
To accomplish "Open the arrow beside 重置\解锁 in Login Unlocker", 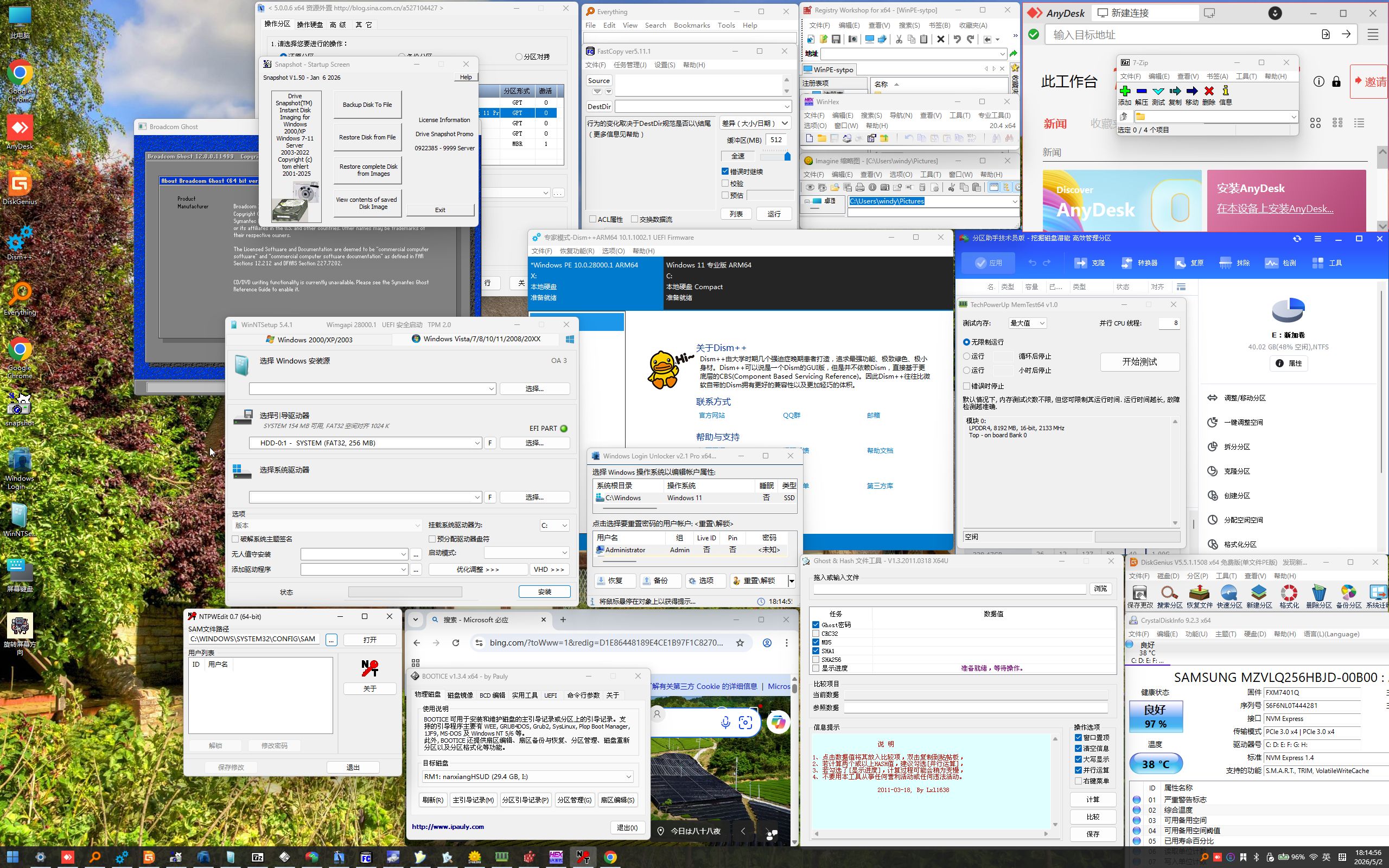I will 792,581.
